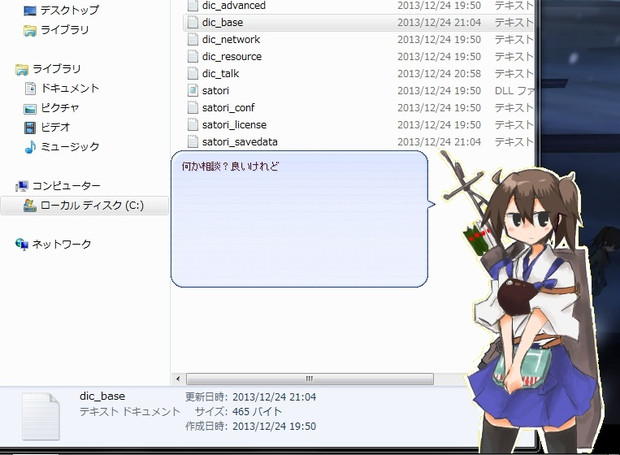The width and height of the screenshot is (620, 455).
Task: Click the speech balloon text 何か相談？良いけれど
Action: point(230,166)
